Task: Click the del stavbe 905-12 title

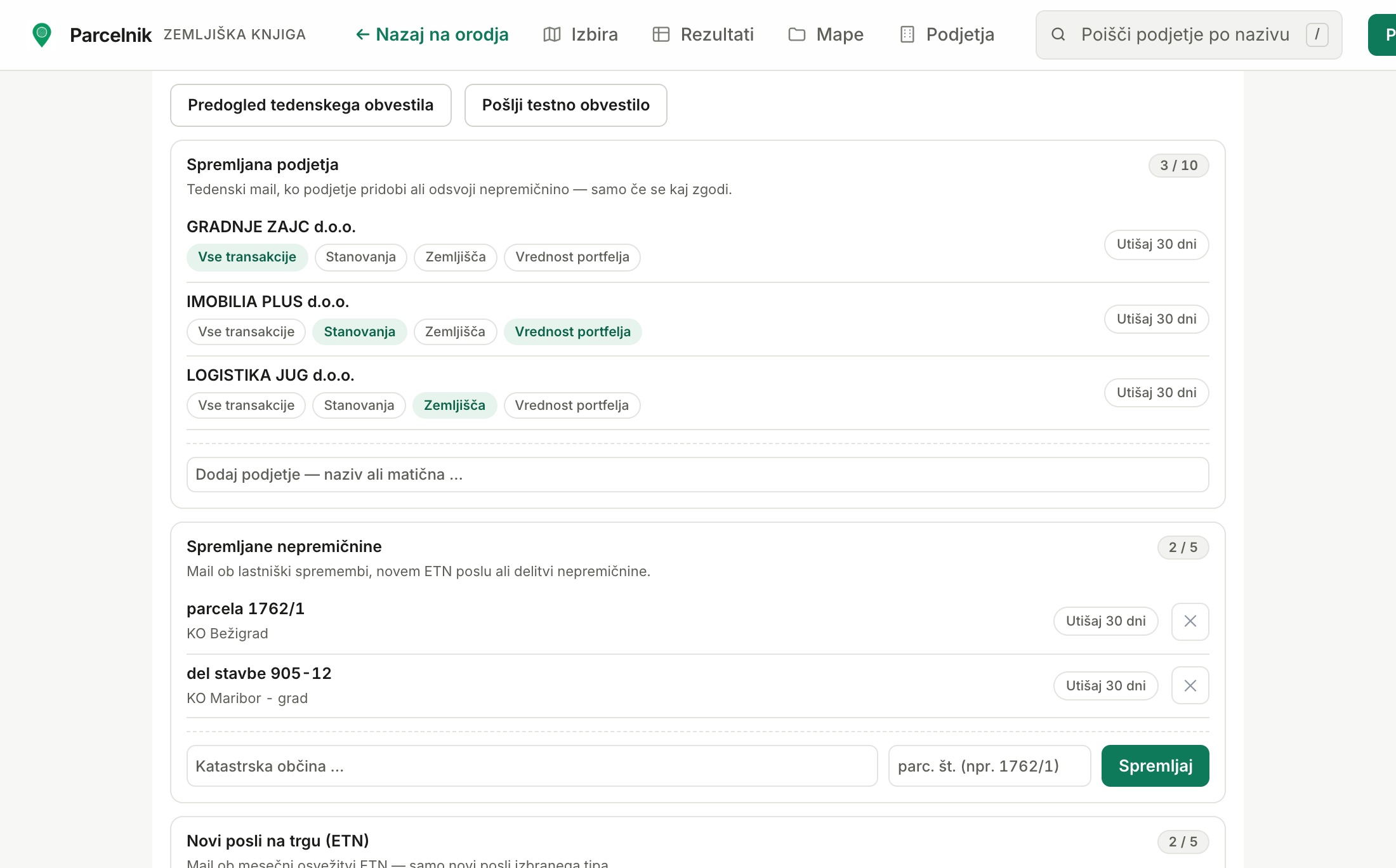Action: 259,673
